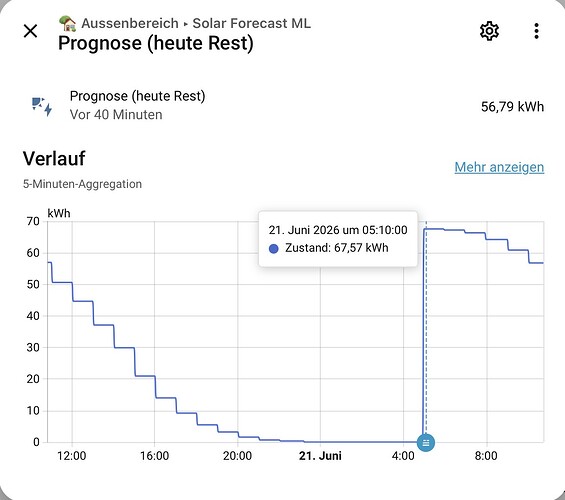Viewport: 565px width, 500px height.
Task: Click the Verlauf section heading
Action: (54, 159)
